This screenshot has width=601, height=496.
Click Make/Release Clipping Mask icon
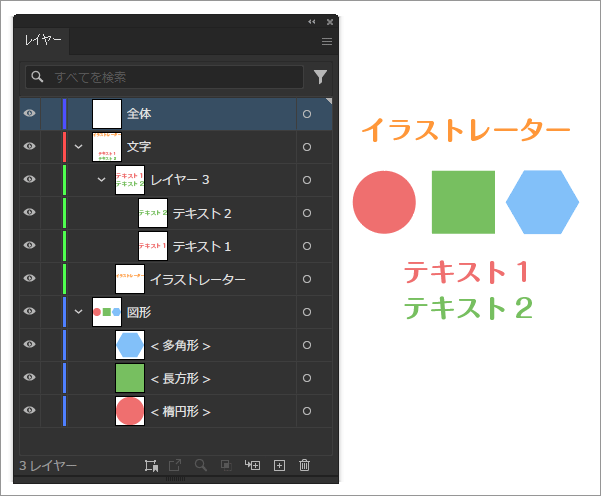226,465
